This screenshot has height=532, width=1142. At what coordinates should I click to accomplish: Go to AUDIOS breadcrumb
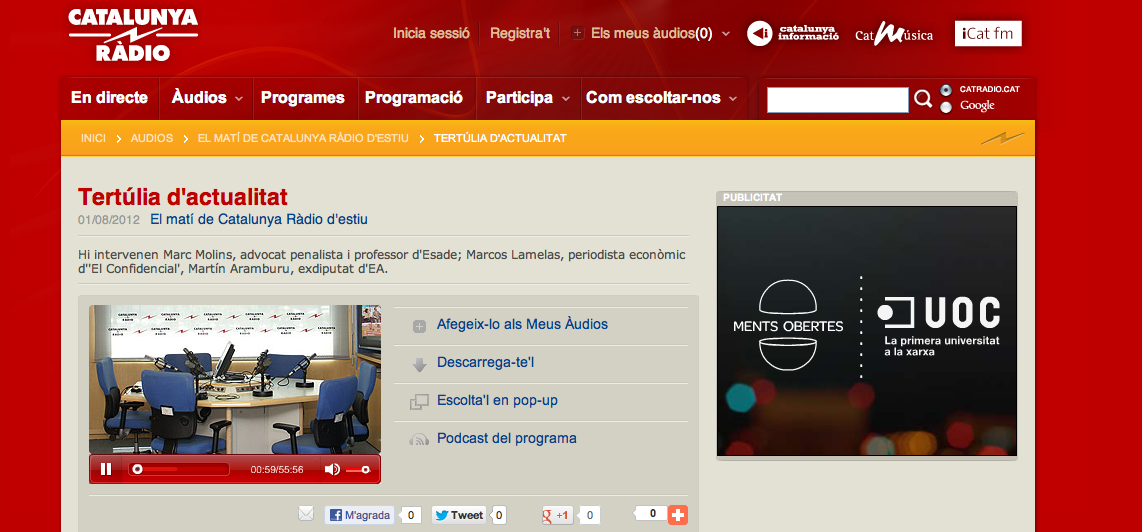151,138
